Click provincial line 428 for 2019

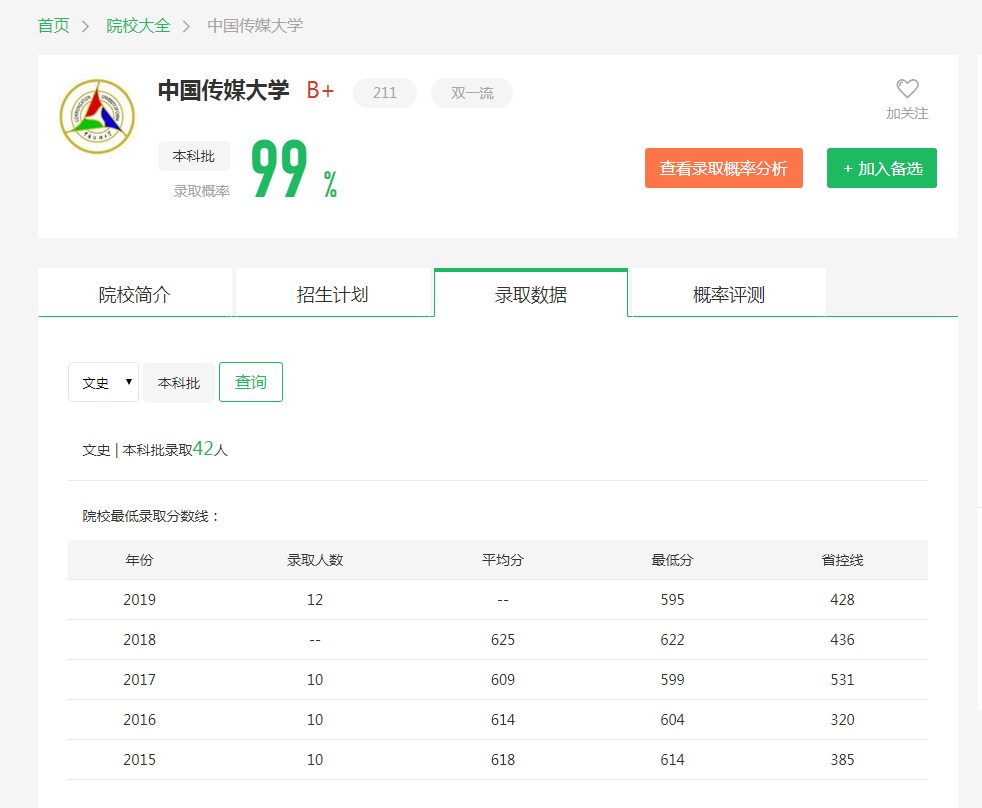tap(842, 599)
